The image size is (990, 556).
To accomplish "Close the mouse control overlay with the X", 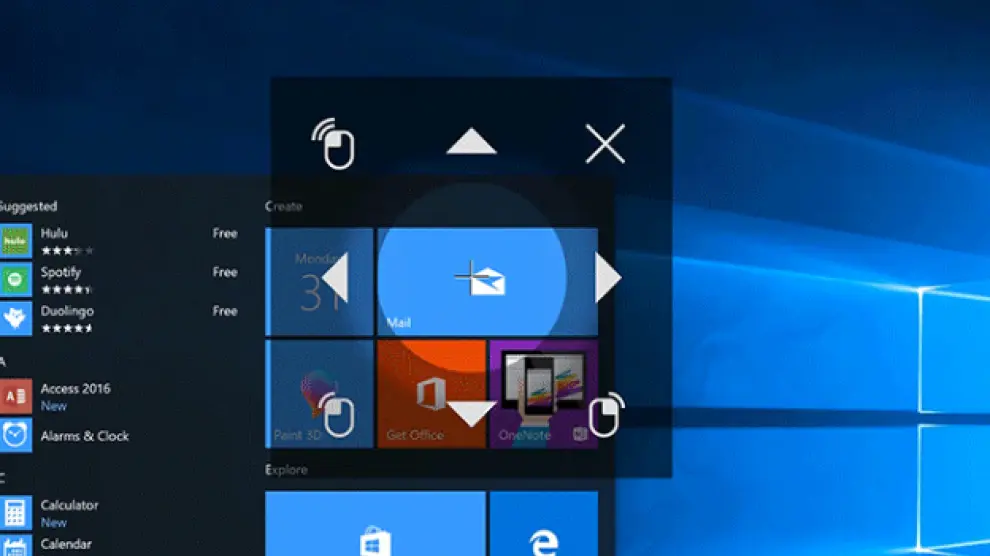I will click(x=605, y=144).
